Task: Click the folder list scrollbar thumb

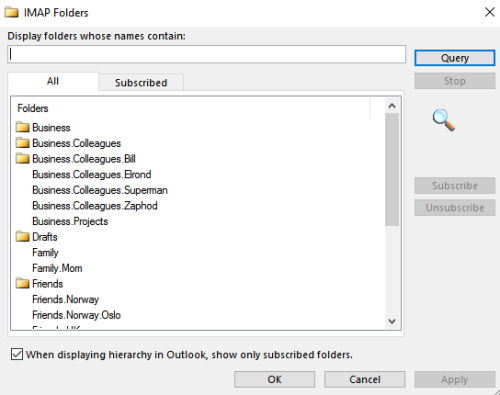Action: [x=392, y=170]
